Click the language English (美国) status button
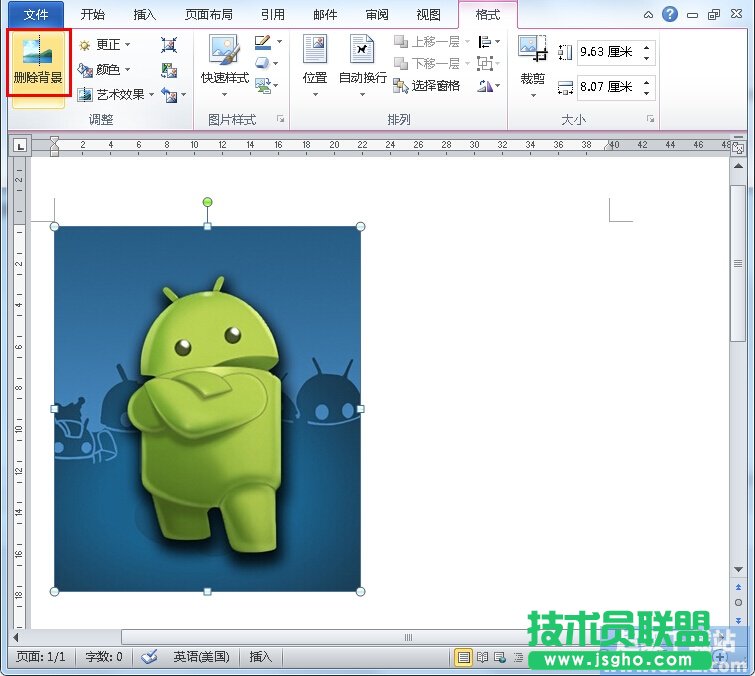The height and width of the screenshot is (676, 755). 201,657
